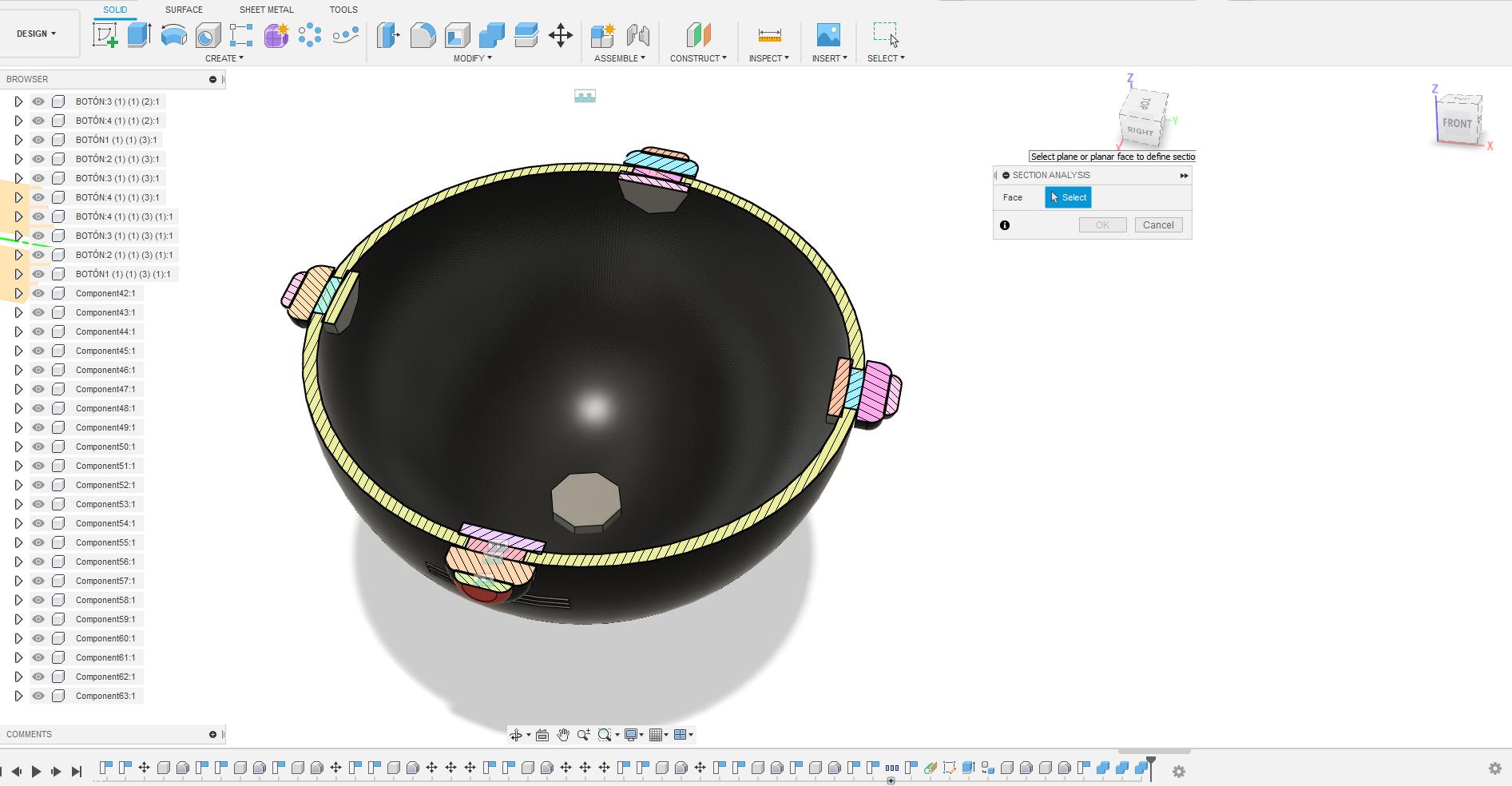Screen dimensions: 1512x786
Task: Open the CONSTRUCT menu
Action: click(698, 58)
